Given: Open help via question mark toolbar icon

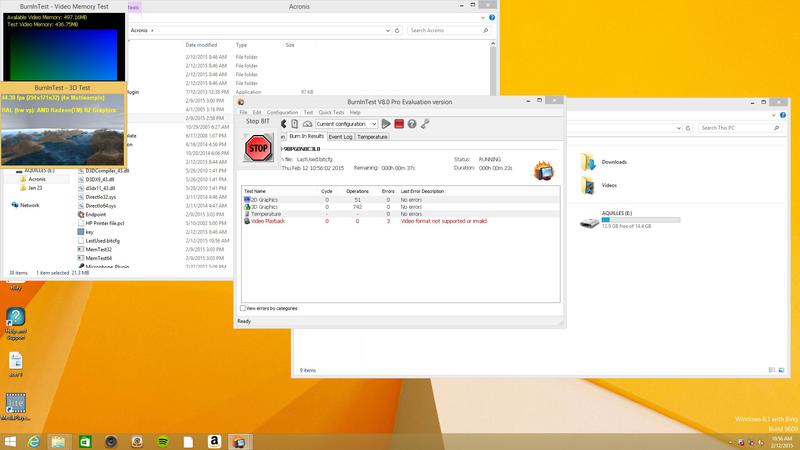Looking at the screenshot, I should 412,124.
